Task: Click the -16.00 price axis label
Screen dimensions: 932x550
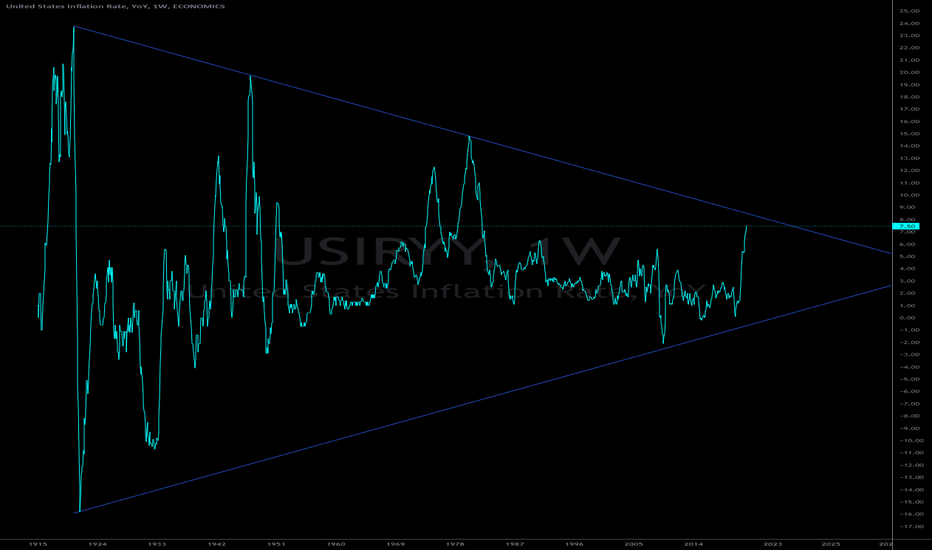Action: [x=910, y=514]
